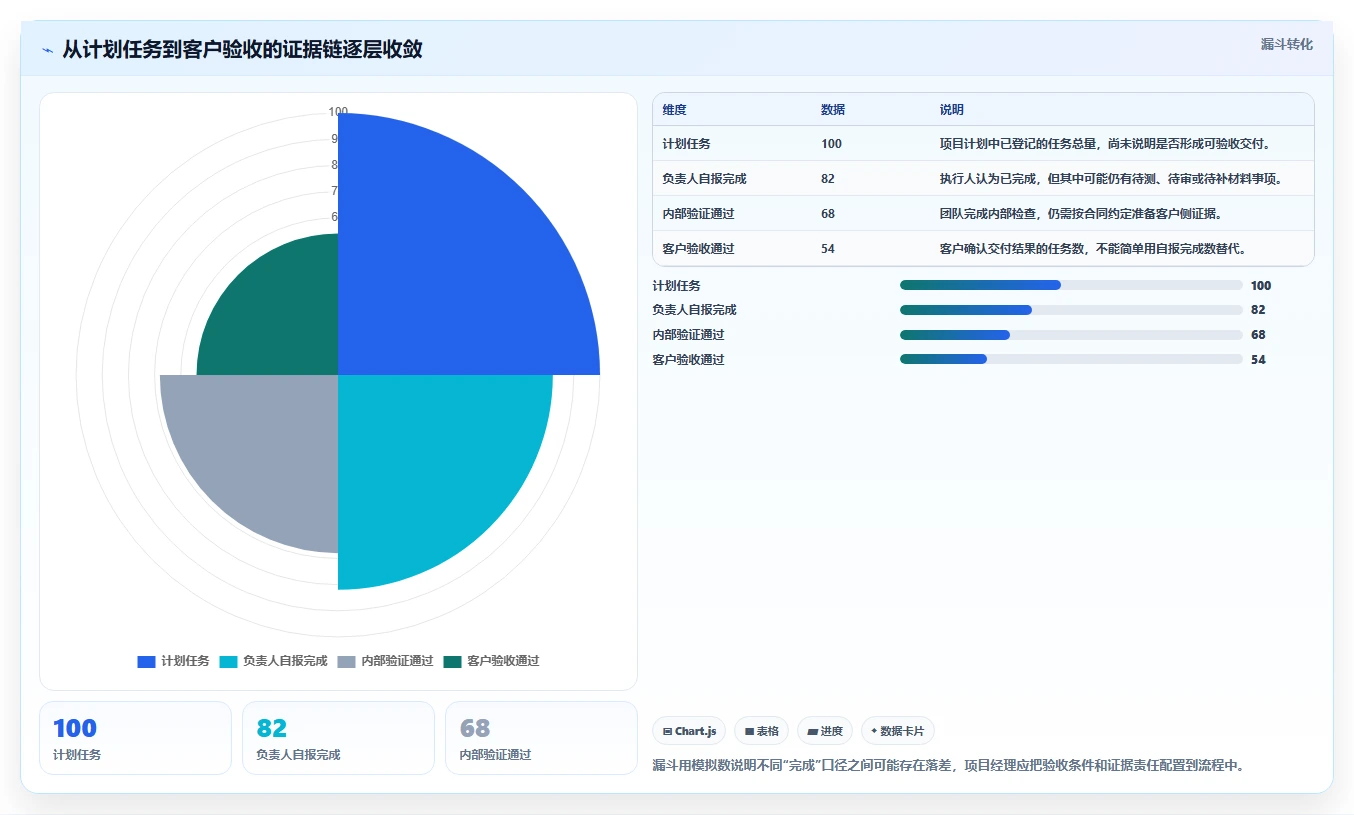
Task: Click the 数据 column header
Action: (x=833, y=110)
